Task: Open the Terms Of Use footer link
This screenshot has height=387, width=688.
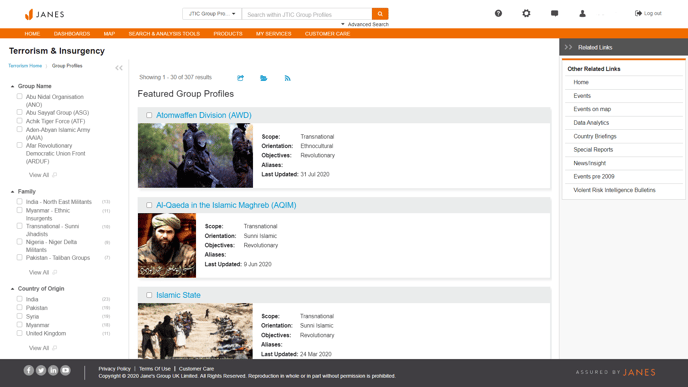Action: [154, 369]
